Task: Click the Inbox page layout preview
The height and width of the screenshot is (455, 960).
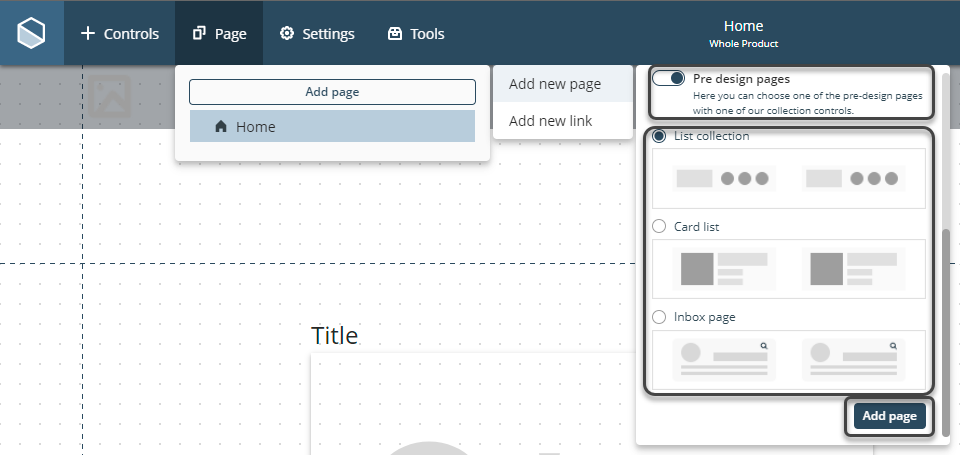Action: (x=789, y=360)
